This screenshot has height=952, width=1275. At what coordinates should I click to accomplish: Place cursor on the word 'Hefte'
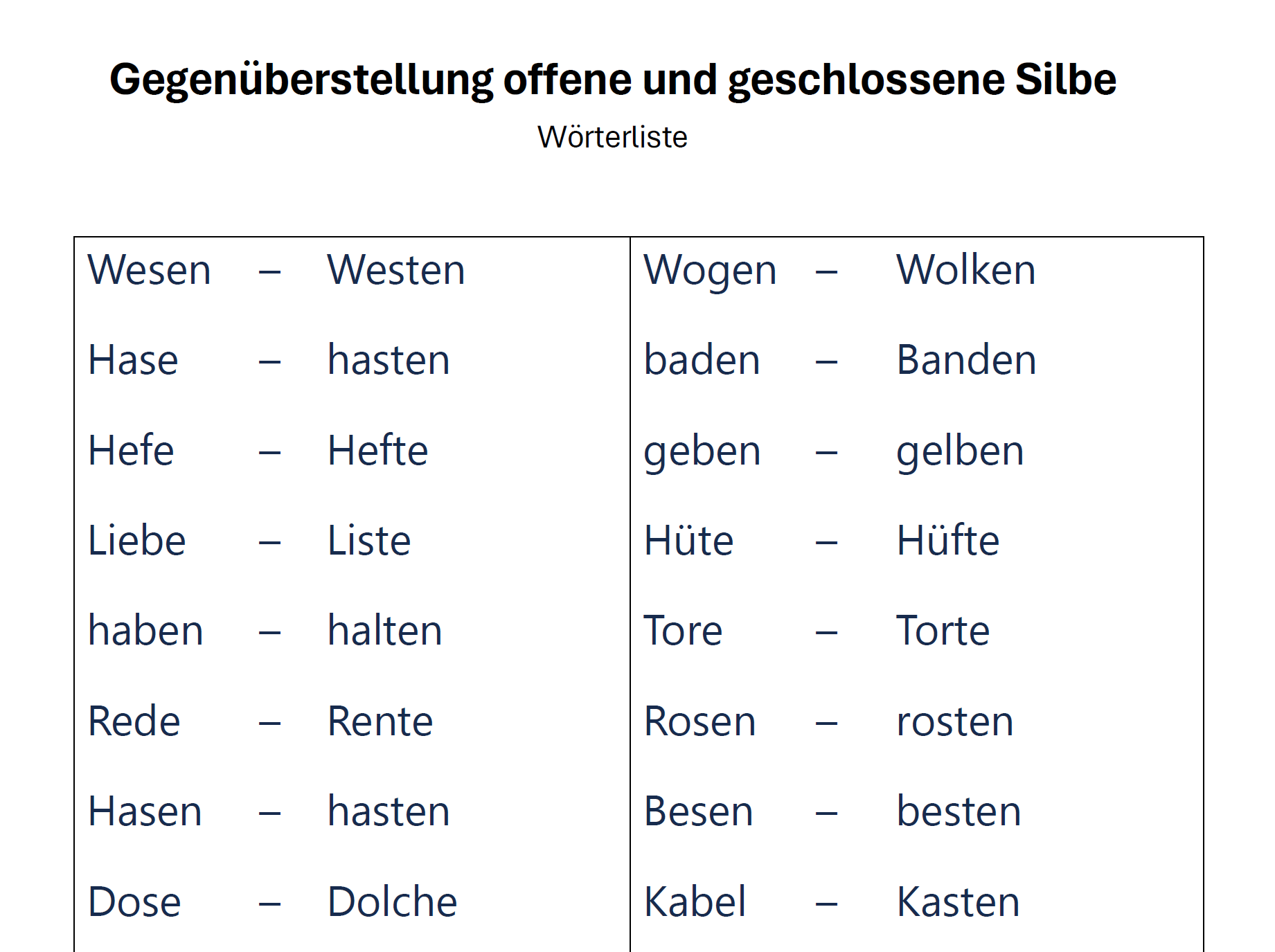378,450
